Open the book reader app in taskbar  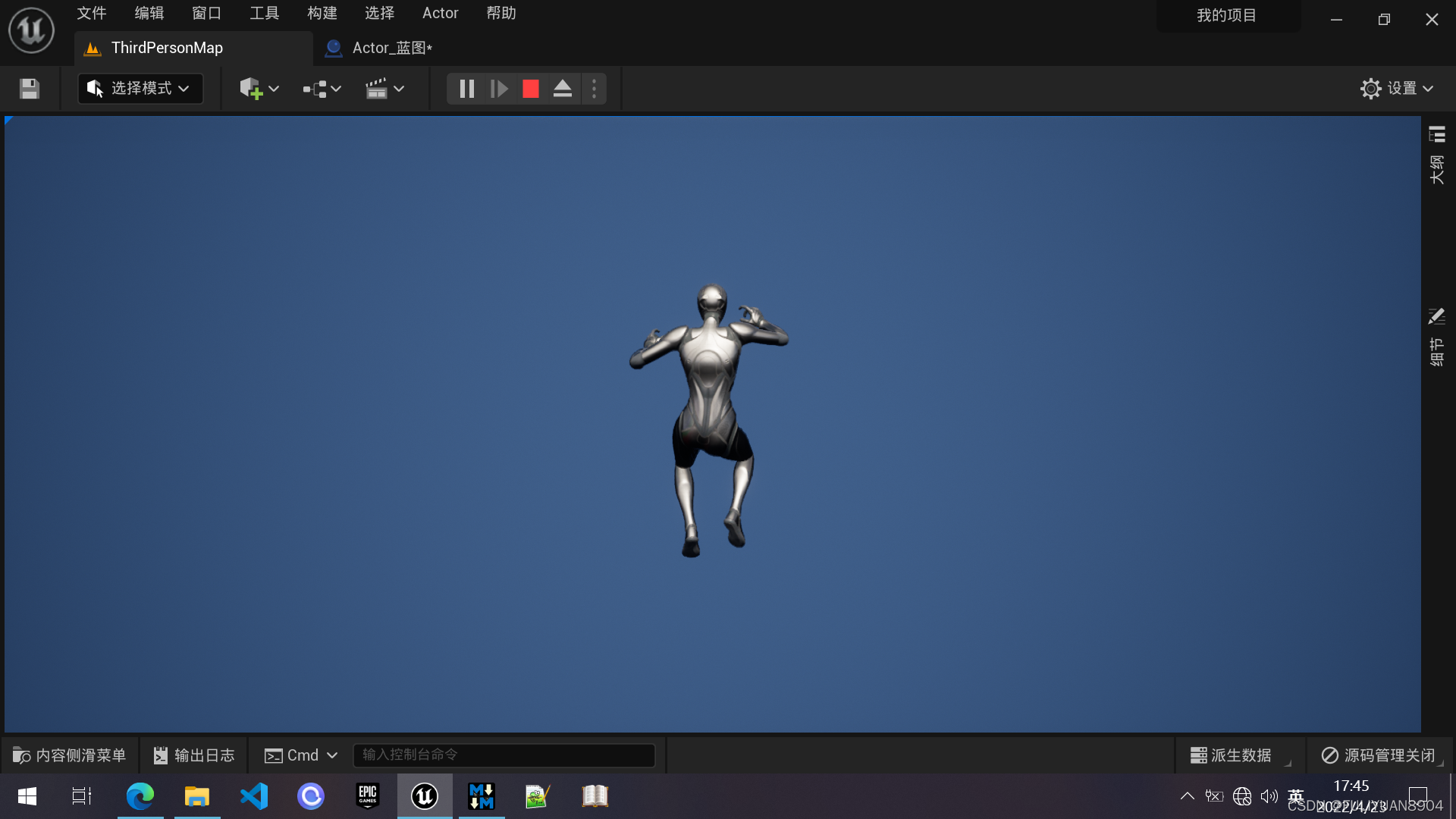(595, 796)
